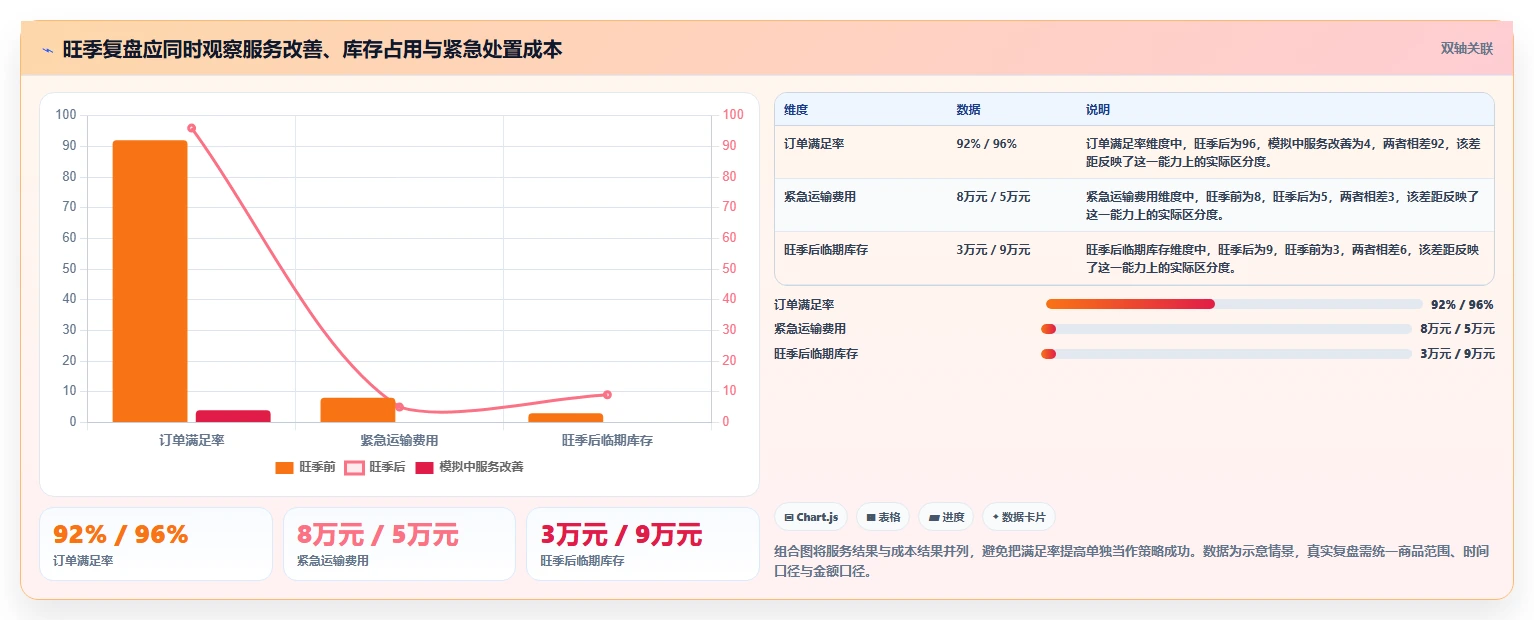Click the orange 旺季前 legend swatch
The width and height of the screenshot is (1534, 620).
285,467
